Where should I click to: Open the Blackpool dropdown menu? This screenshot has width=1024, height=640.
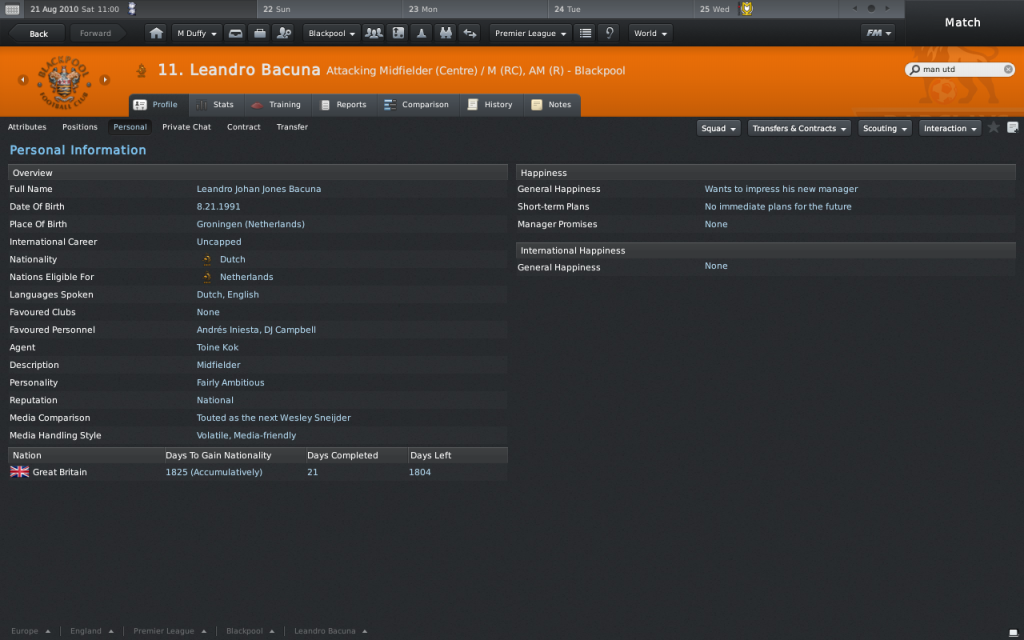coord(332,33)
